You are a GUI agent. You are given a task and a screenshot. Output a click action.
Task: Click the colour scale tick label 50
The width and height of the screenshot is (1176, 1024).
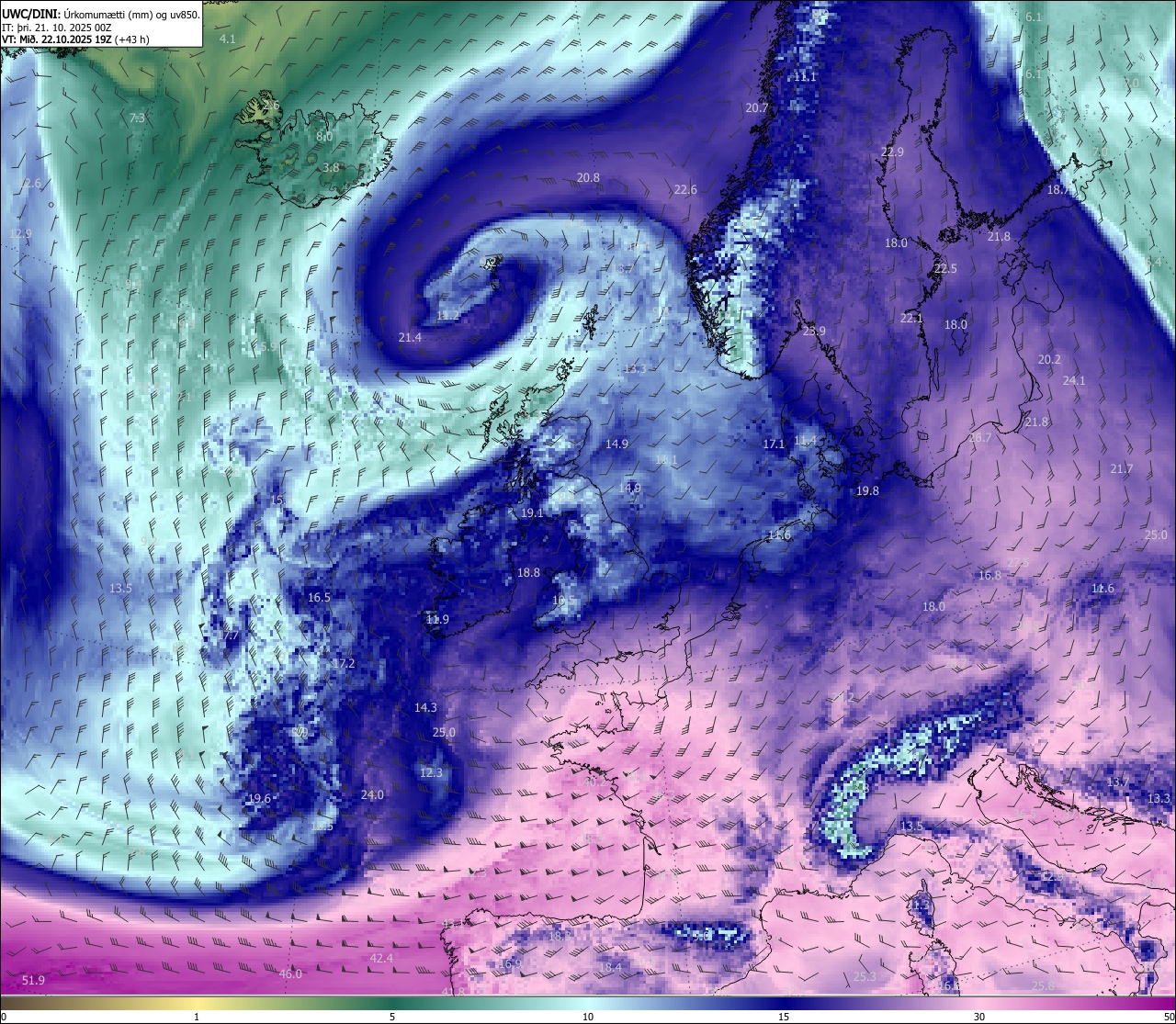point(1170,1017)
